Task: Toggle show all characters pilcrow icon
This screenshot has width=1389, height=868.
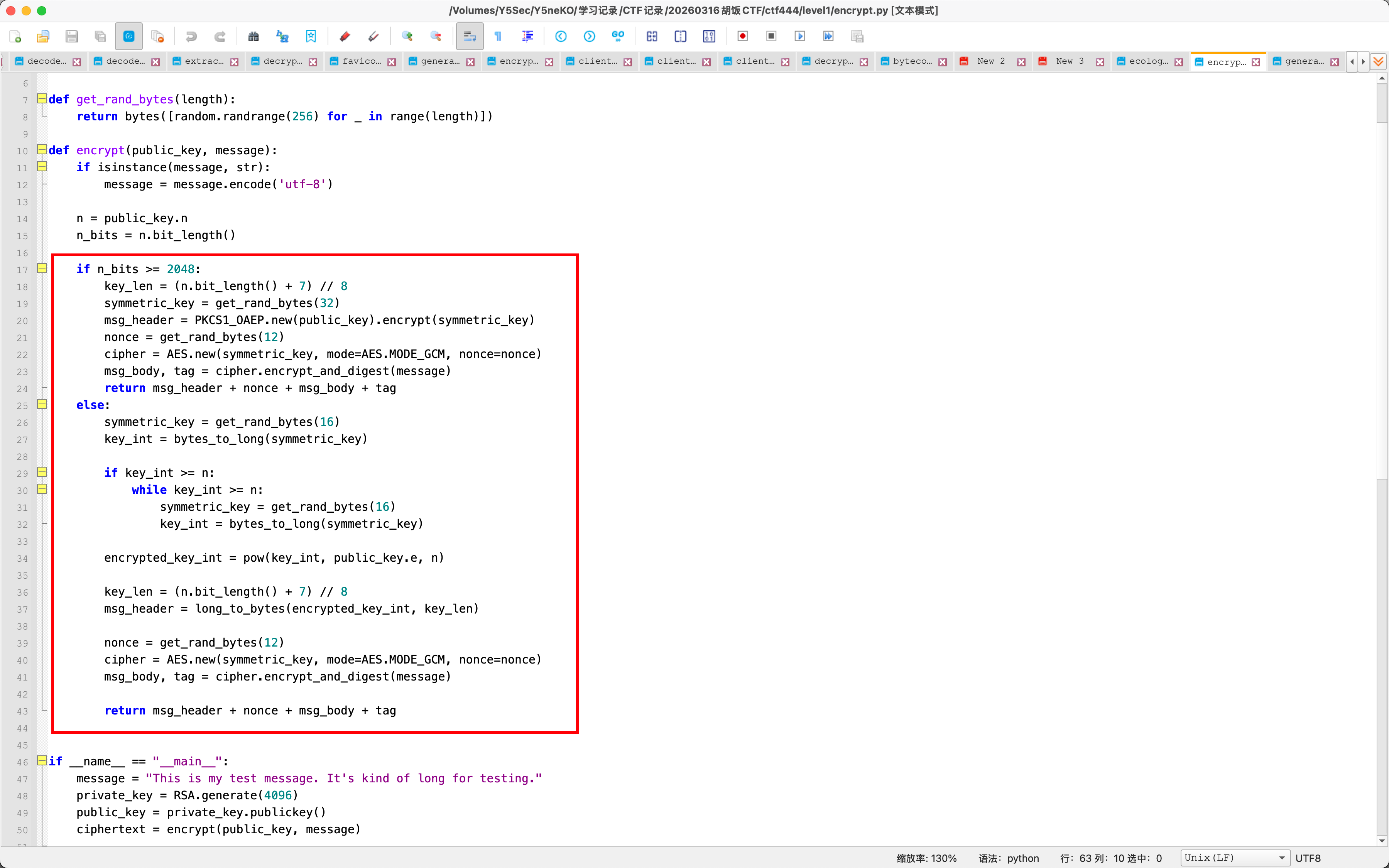Action: point(498,36)
